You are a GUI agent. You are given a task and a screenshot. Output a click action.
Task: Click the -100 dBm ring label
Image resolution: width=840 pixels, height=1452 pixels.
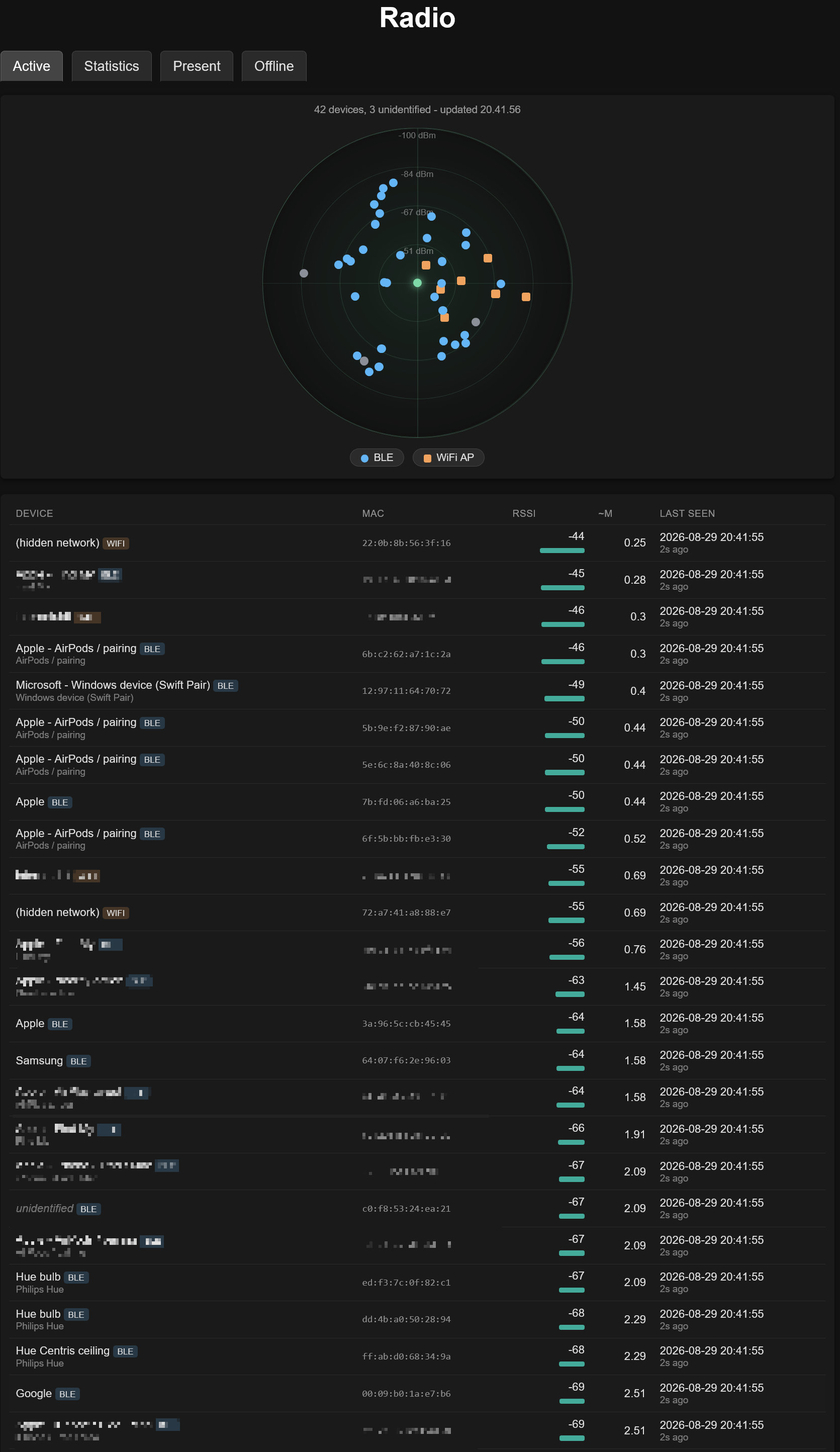tap(417, 135)
